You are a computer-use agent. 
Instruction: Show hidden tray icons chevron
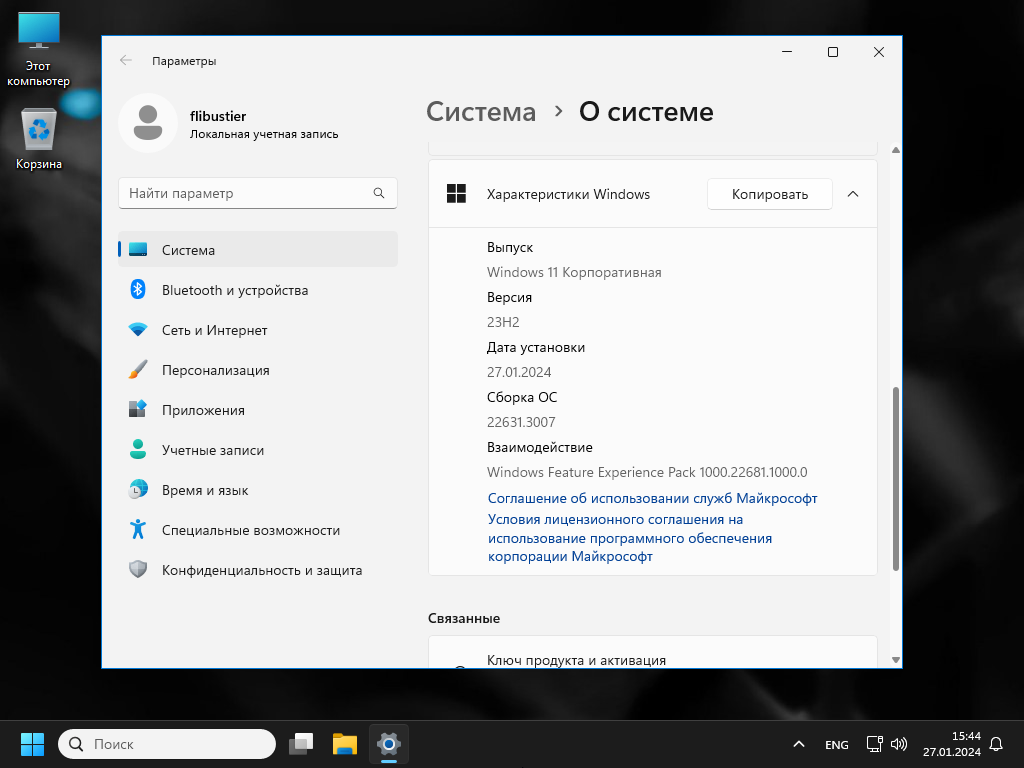coord(799,744)
